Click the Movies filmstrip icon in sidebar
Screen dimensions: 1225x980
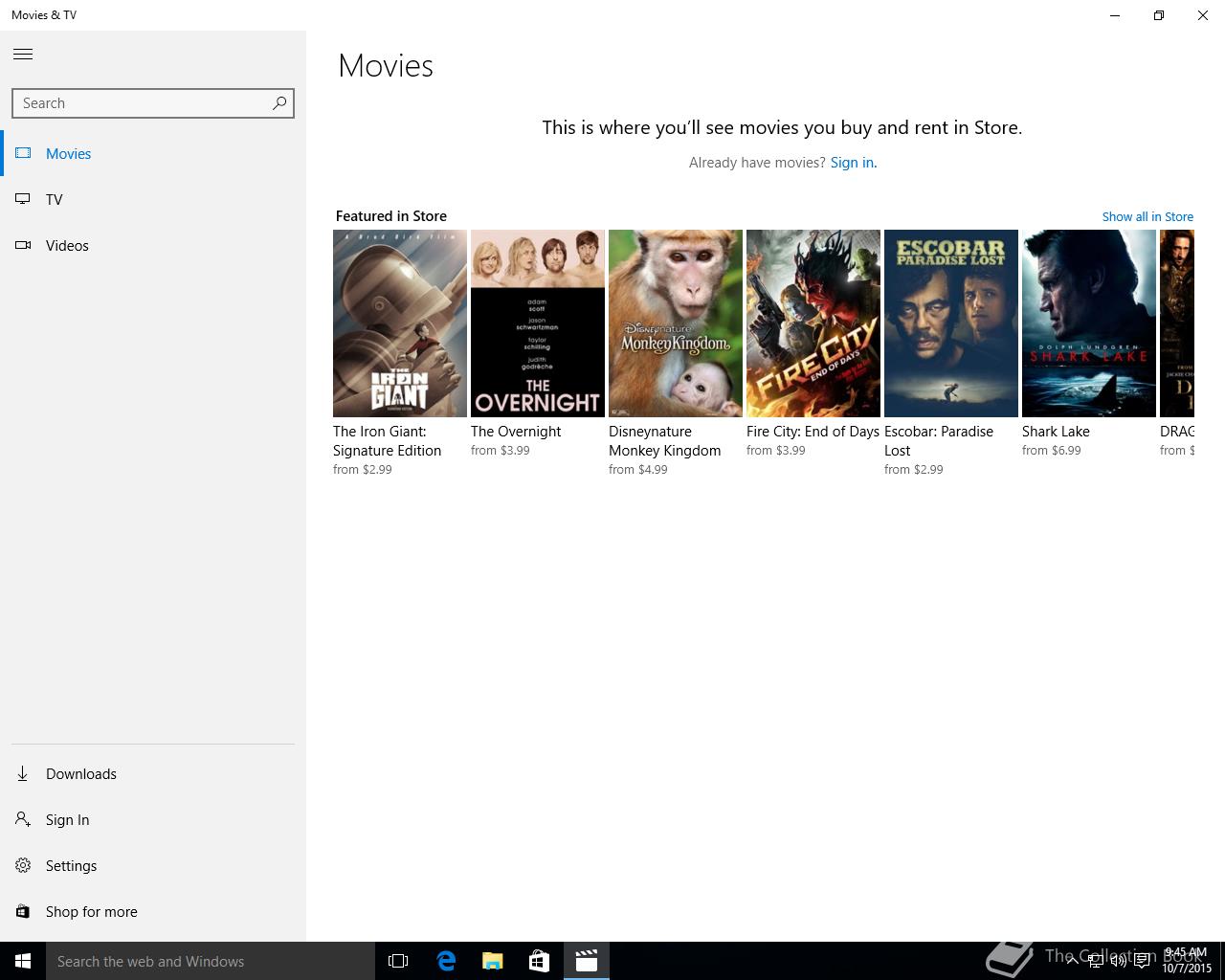click(x=23, y=153)
